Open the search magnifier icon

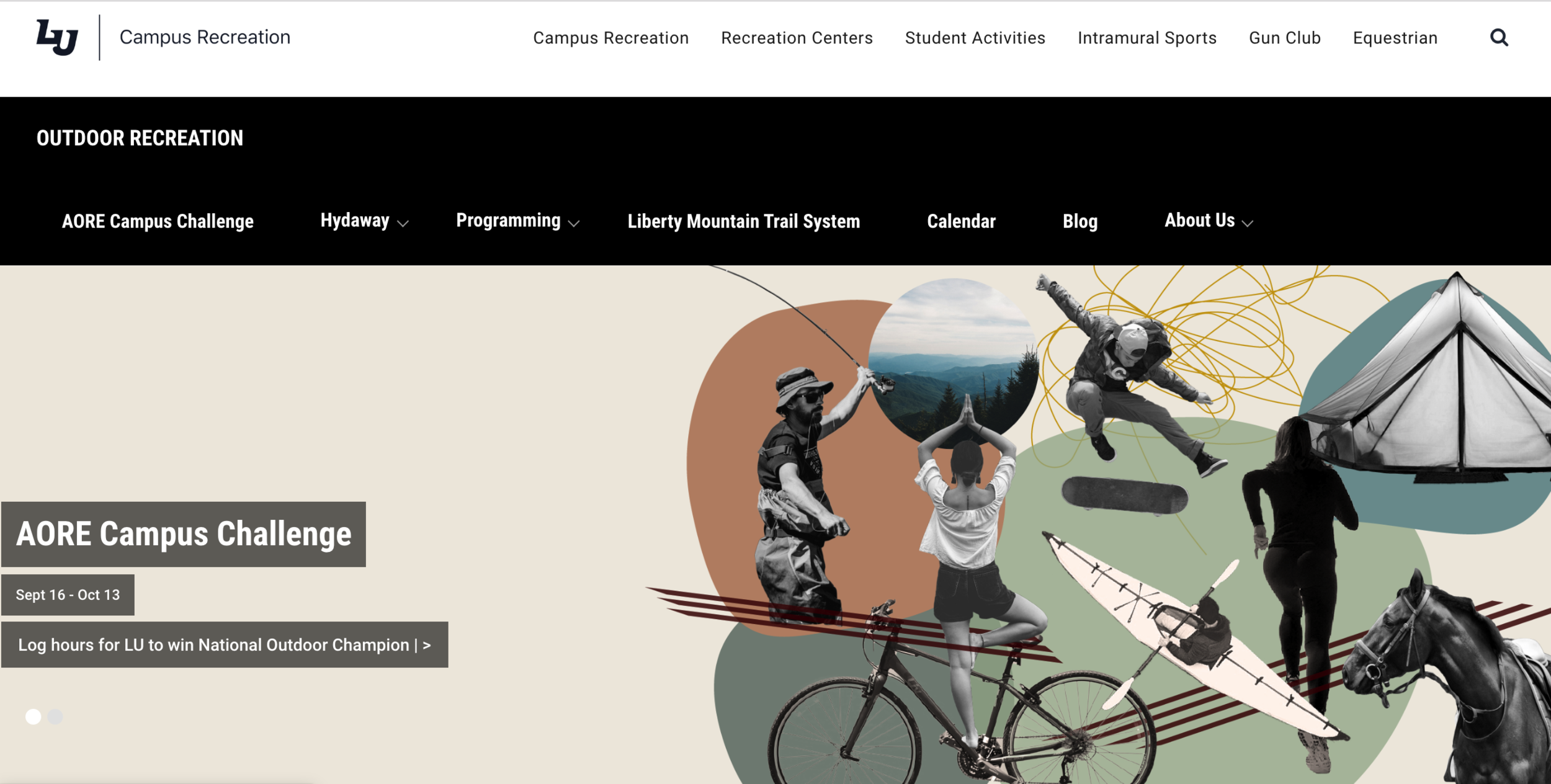coord(1499,38)
